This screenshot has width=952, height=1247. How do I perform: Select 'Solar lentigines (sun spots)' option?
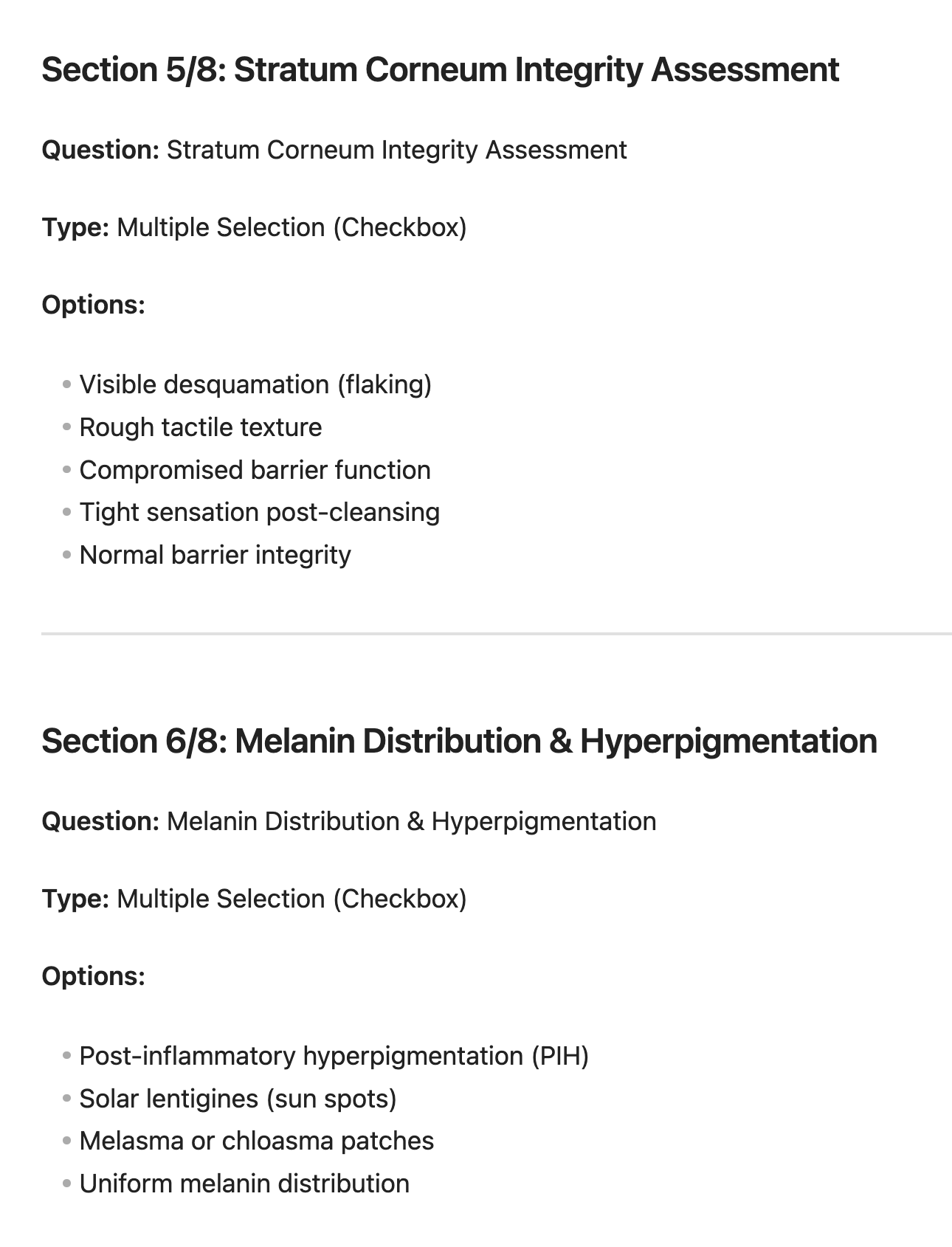coord(238,1099)
